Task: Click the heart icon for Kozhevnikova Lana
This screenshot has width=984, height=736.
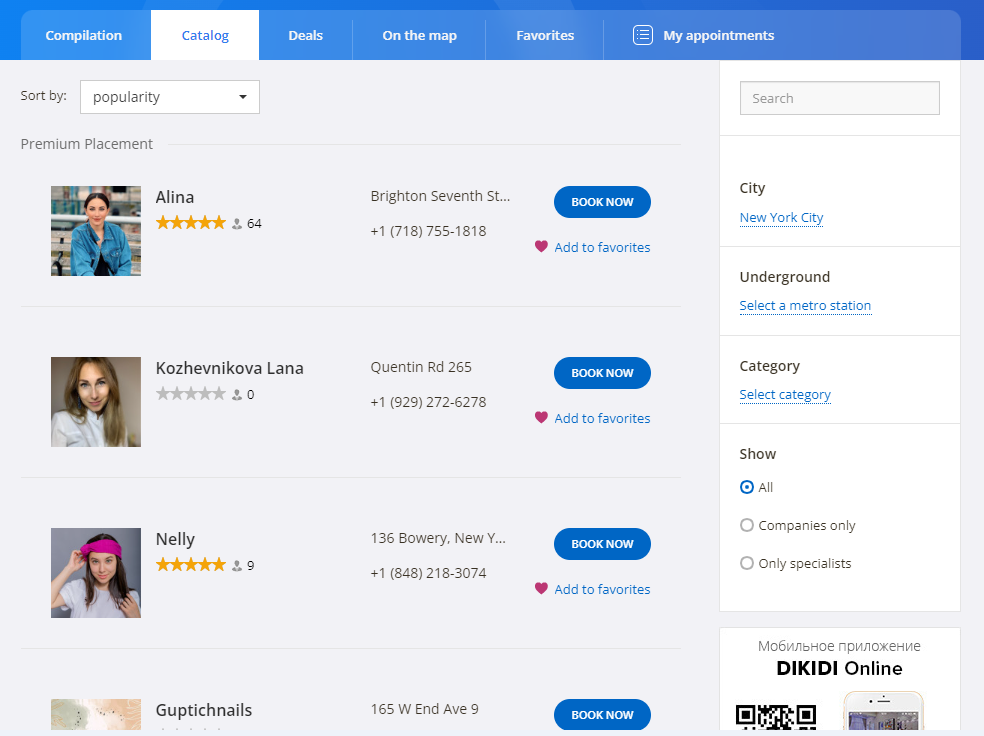Action: (x=541, y=417)
